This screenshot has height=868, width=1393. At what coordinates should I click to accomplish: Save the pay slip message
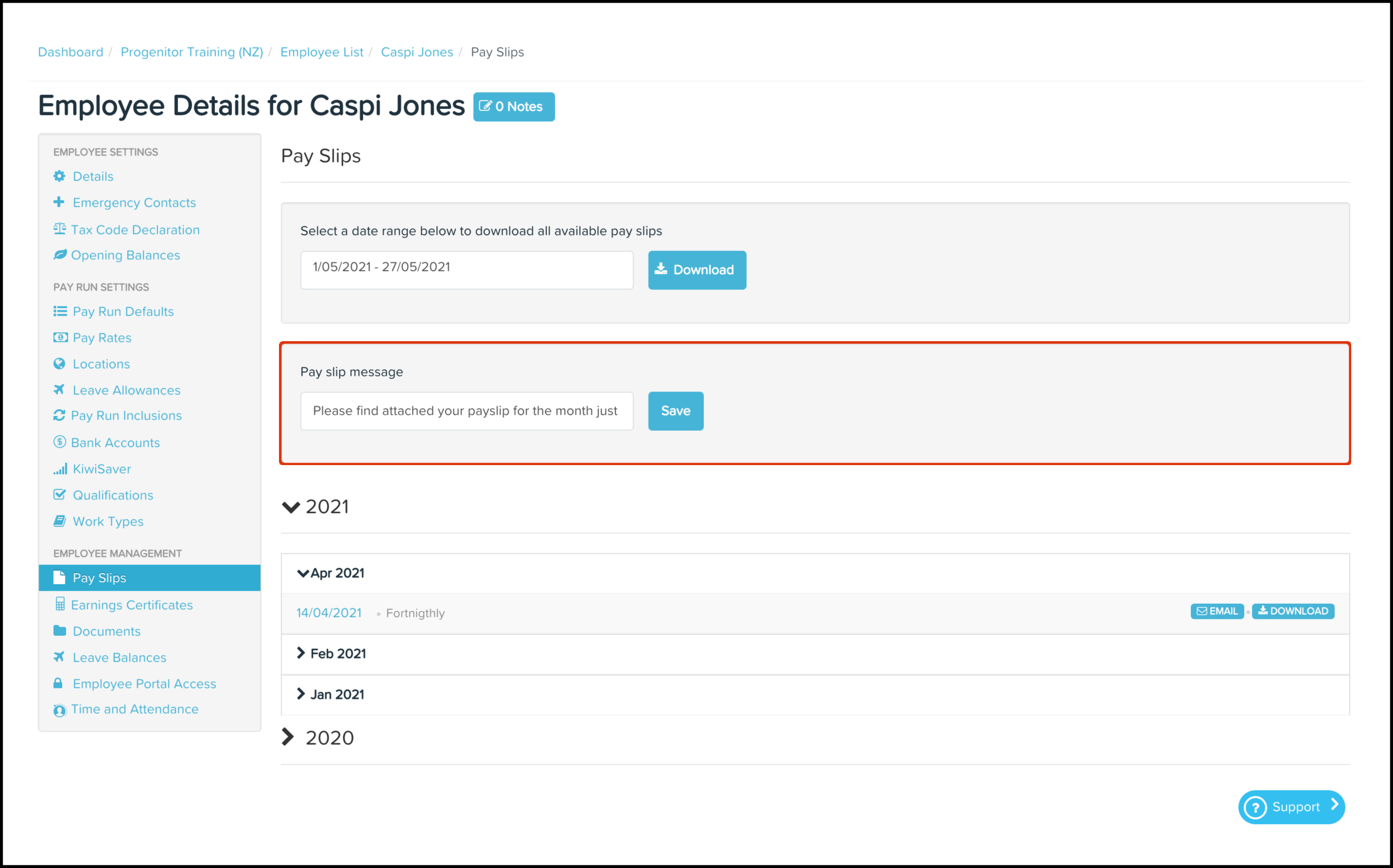pyautogui.click(x=675, y=411)
